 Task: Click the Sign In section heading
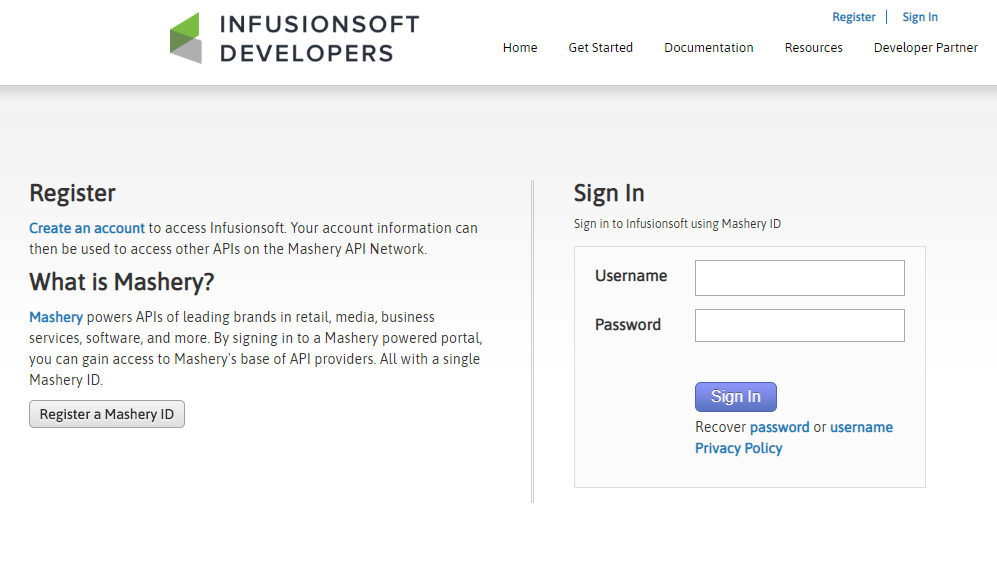[x=609, y=193]
